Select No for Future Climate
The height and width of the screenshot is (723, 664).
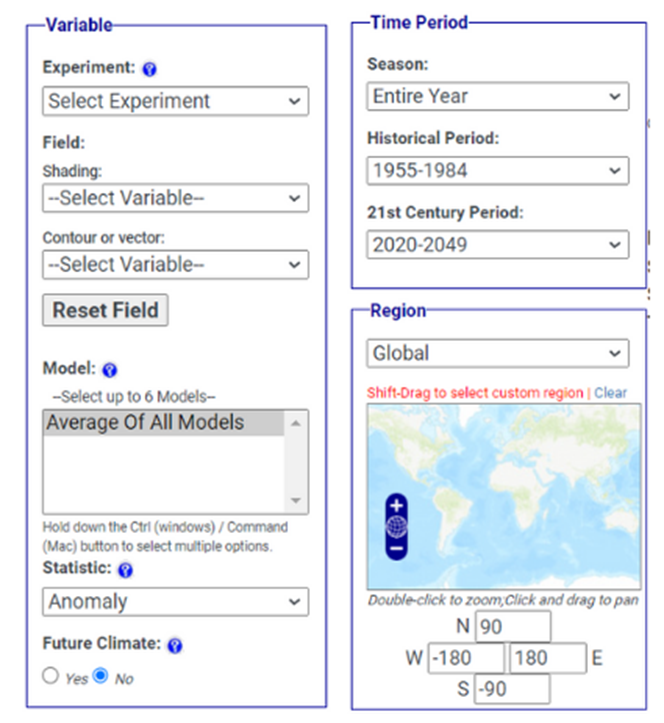[101, 676]
